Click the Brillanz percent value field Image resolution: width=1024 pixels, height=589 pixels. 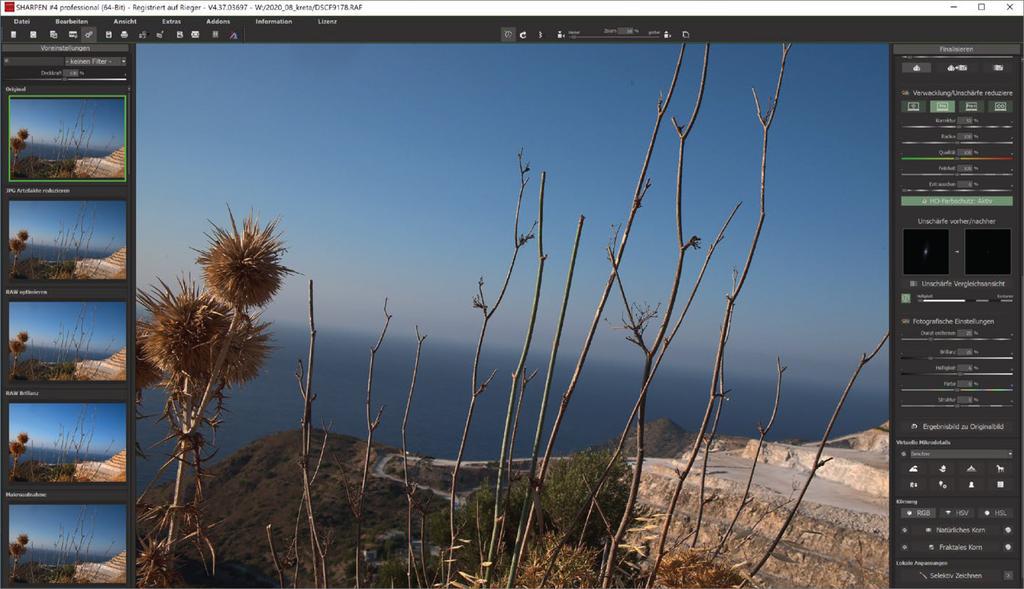point(966,352)
